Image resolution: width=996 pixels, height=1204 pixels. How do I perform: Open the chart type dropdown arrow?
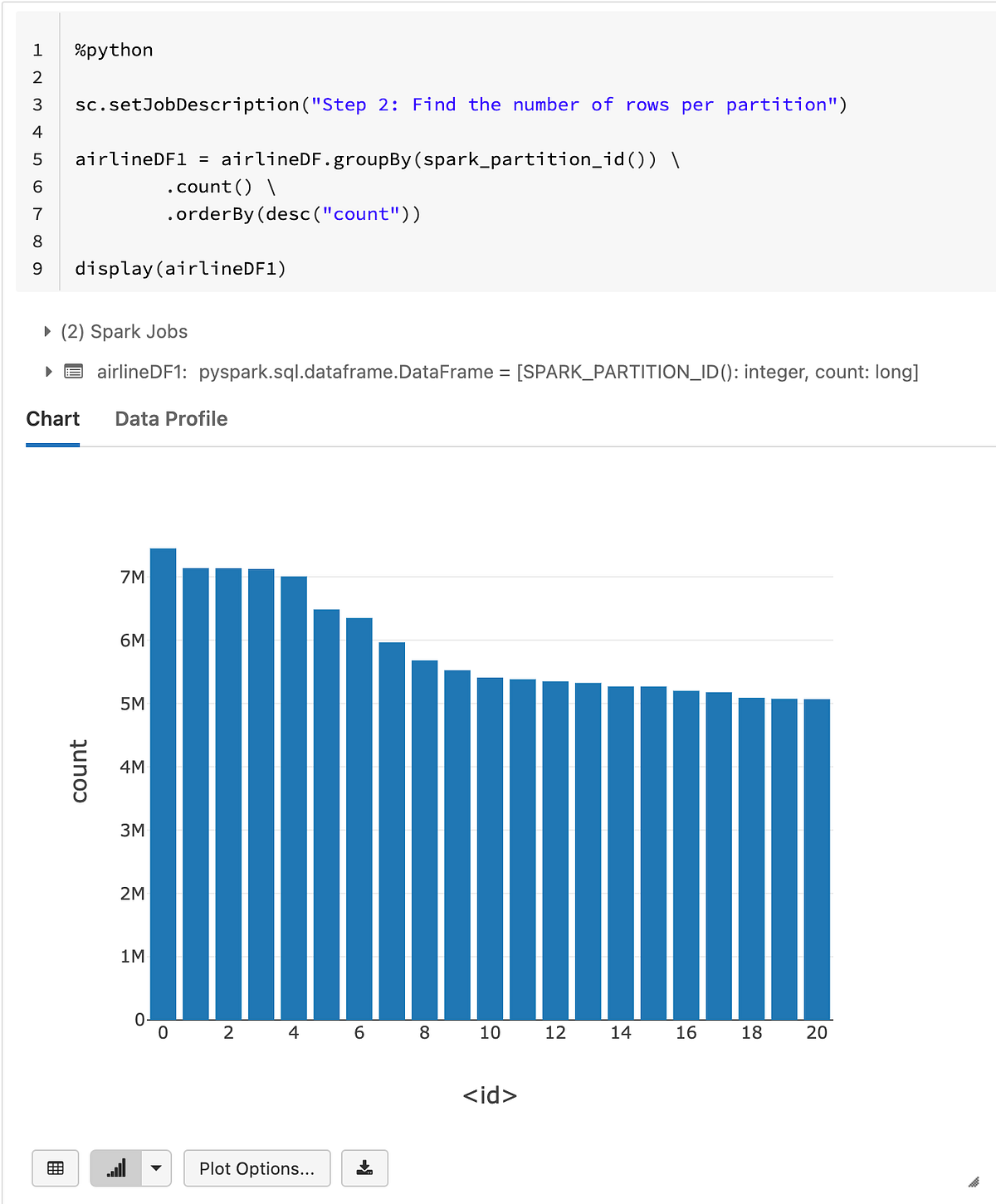pyautogui.click(x=155, y=1168)
